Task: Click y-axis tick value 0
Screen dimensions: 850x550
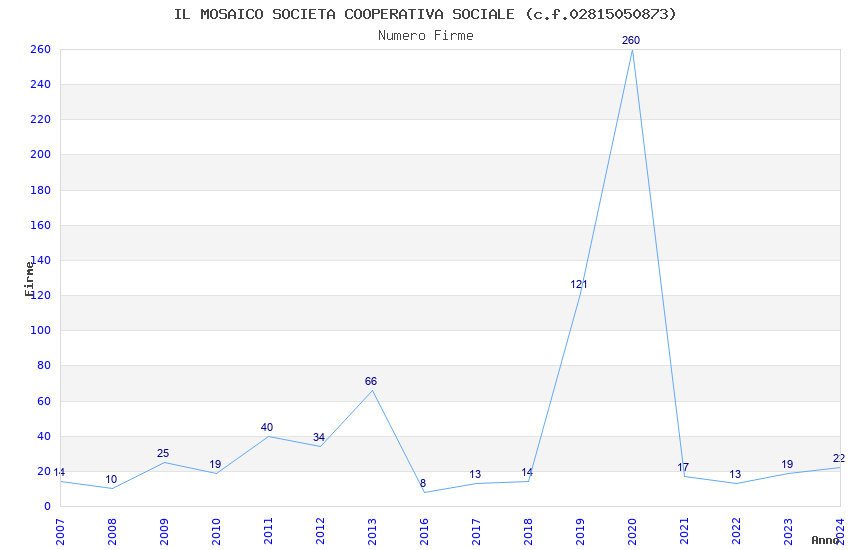Action: coord(48,507)
